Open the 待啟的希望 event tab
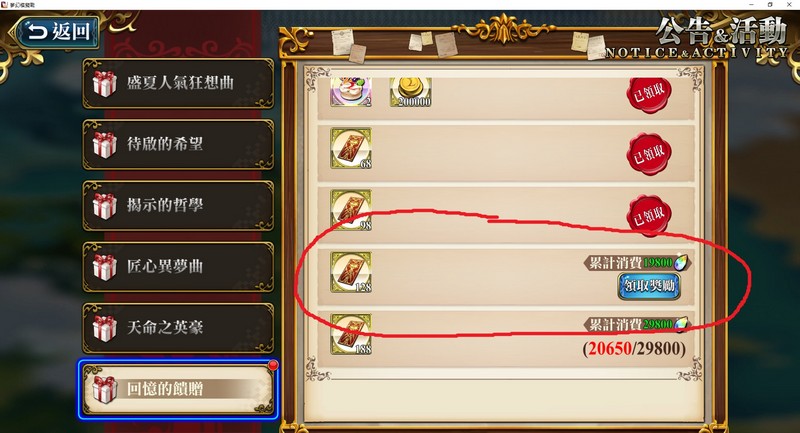 tap(178, 144)
